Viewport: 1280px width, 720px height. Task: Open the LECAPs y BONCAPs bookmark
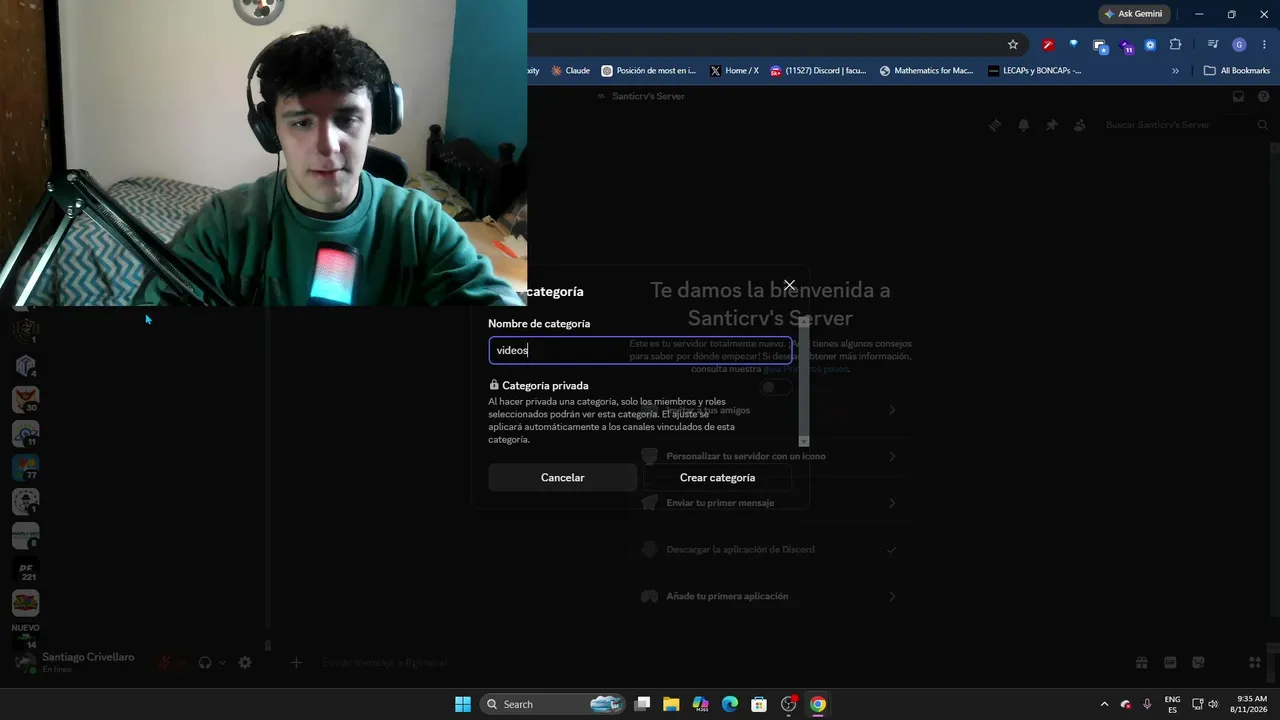[x=1035, y=71]
